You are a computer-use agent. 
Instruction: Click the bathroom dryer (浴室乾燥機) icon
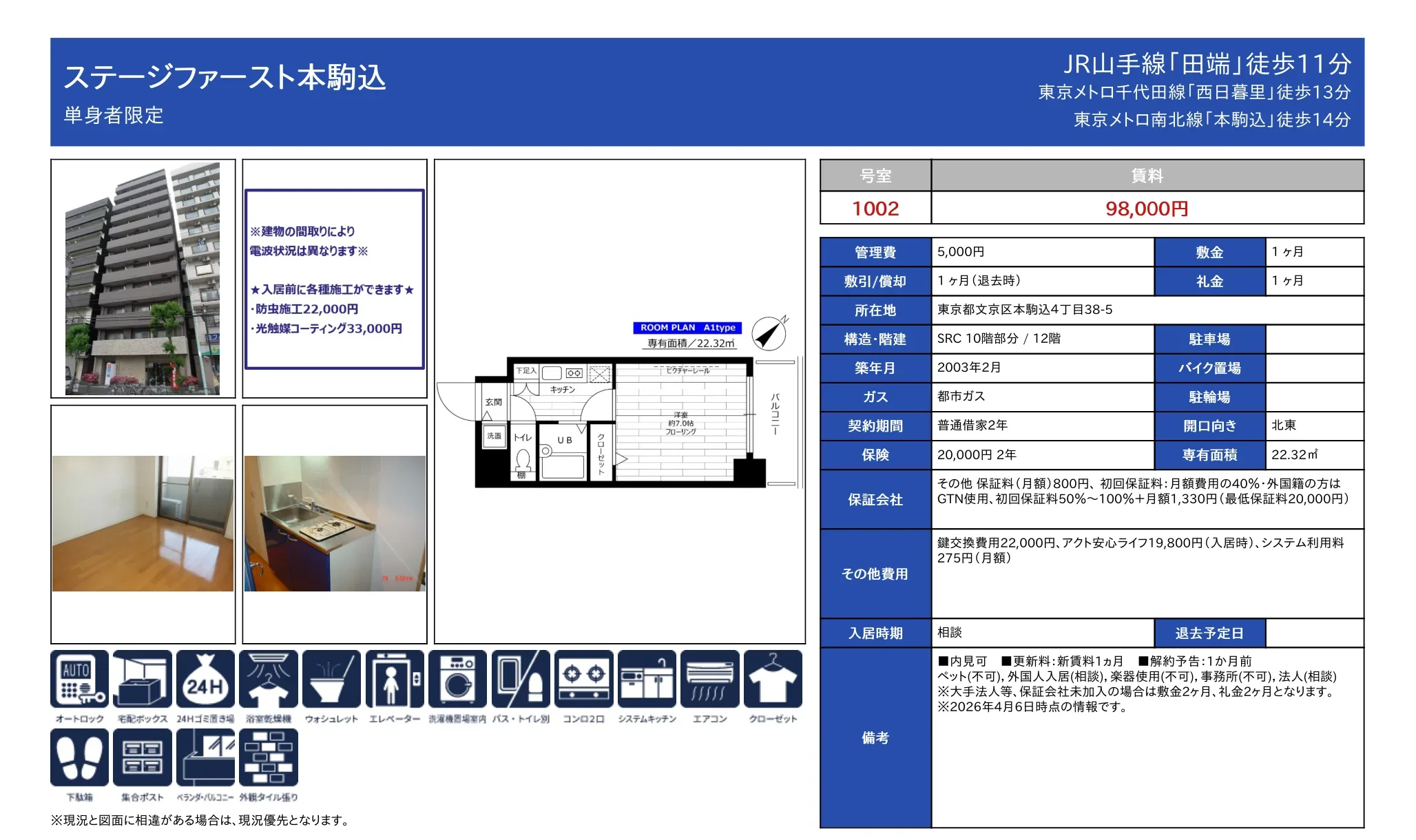(269, 679)
